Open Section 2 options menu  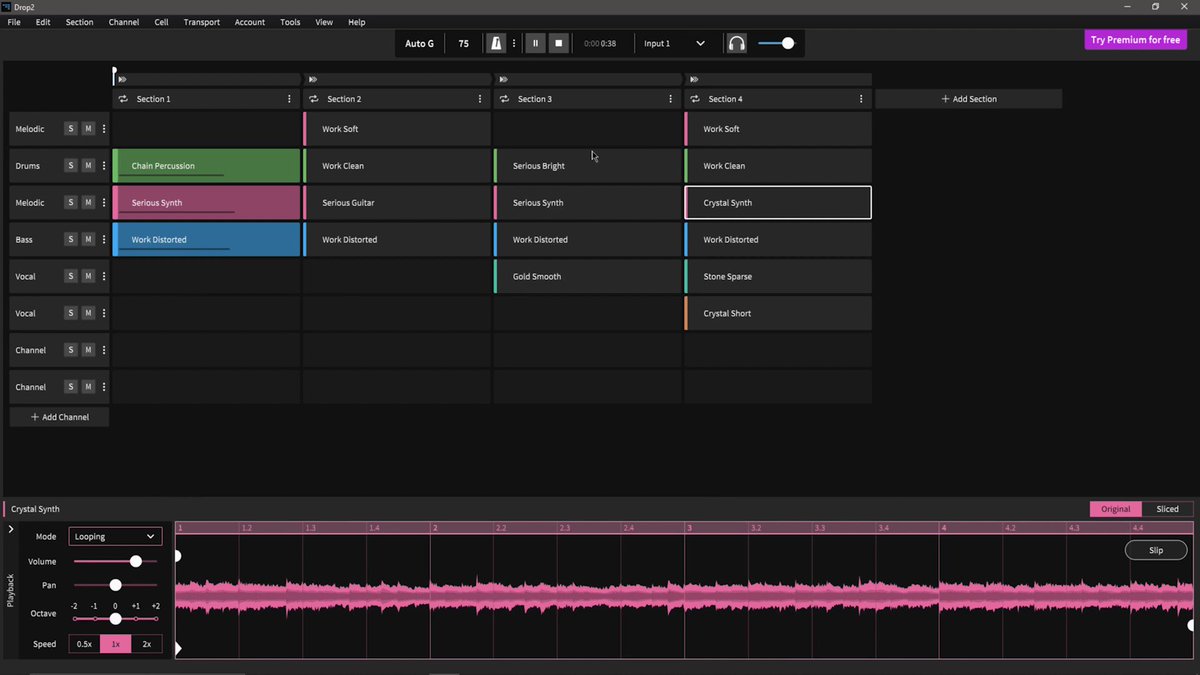[480, 99]
